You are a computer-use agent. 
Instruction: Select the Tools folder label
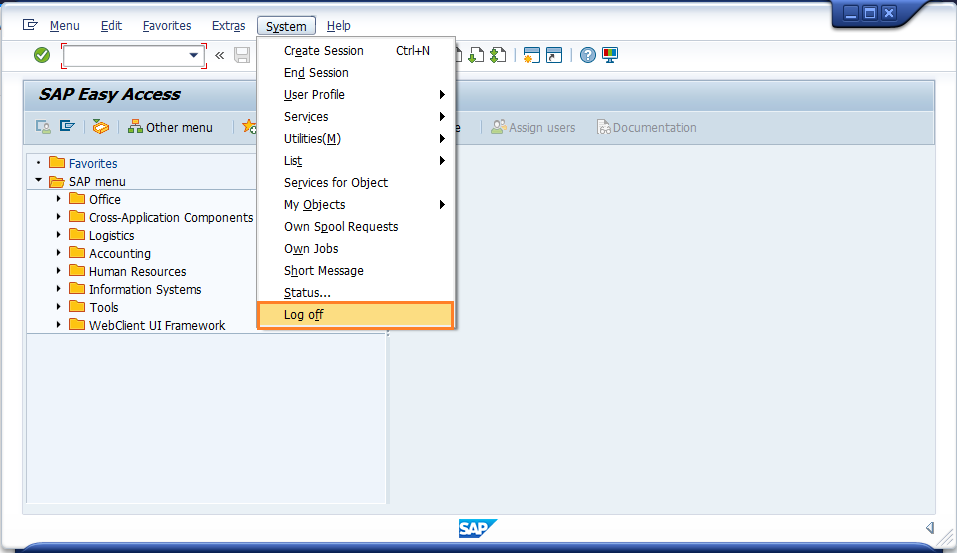click(104, 308)
